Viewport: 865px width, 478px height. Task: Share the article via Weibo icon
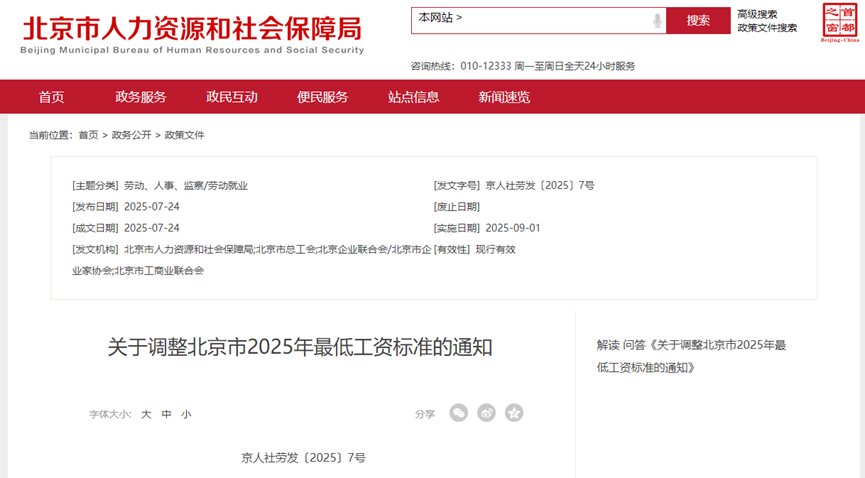[486, 413]
